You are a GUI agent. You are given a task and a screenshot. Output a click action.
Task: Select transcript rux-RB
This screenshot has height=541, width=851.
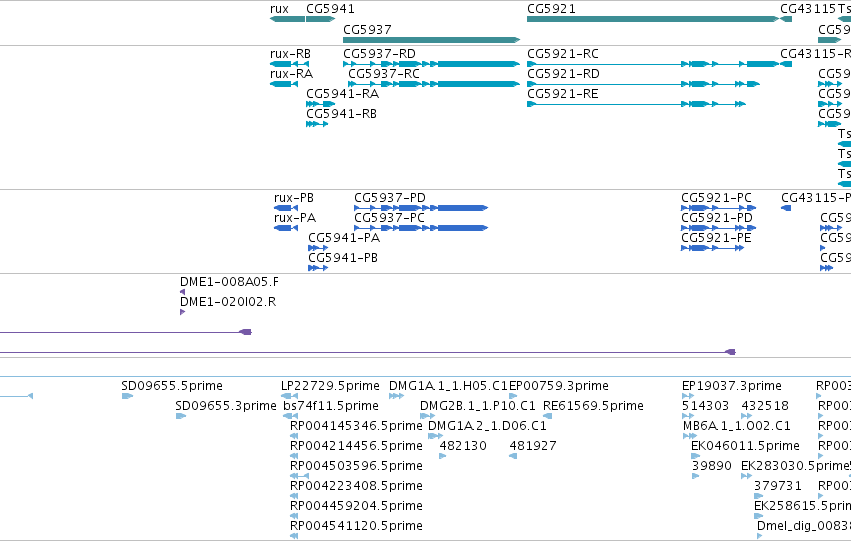(289, 64)
